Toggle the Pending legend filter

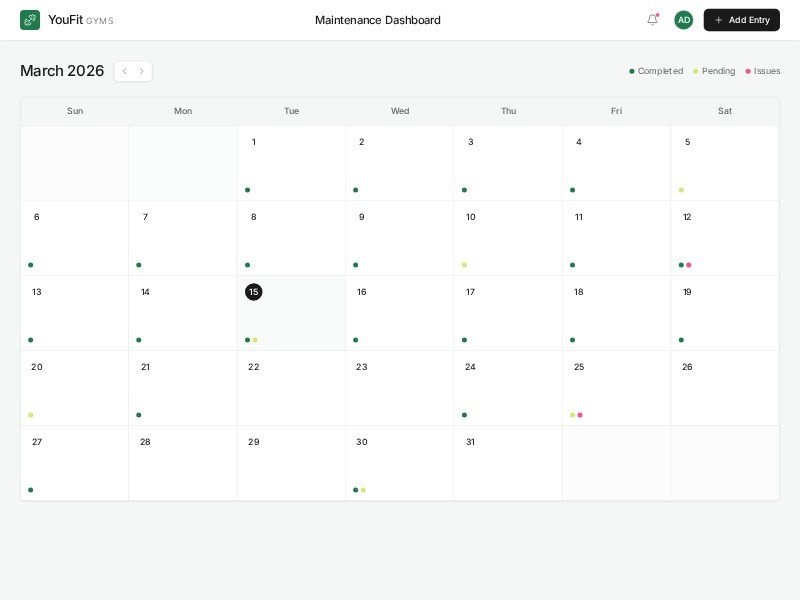pos(714,71)
